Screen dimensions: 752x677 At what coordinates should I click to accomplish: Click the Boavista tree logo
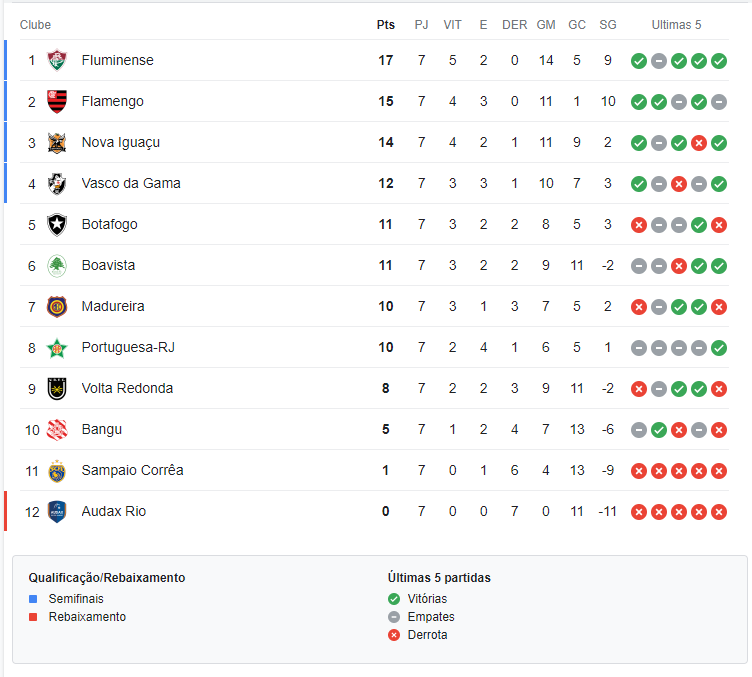[57, 266]
